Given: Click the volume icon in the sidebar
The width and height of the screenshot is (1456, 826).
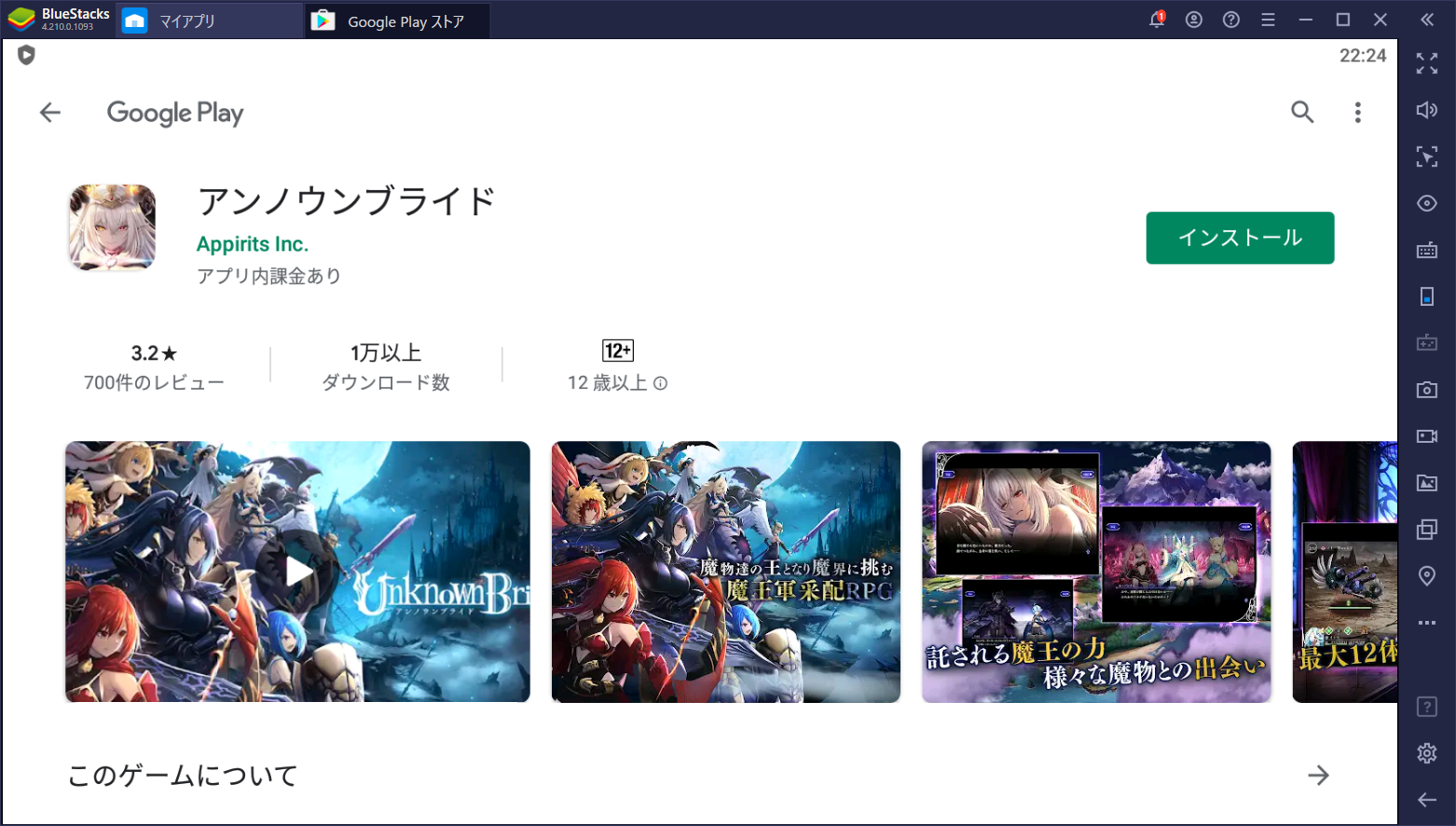Looking at the screenshot, I should [1427, 110].
